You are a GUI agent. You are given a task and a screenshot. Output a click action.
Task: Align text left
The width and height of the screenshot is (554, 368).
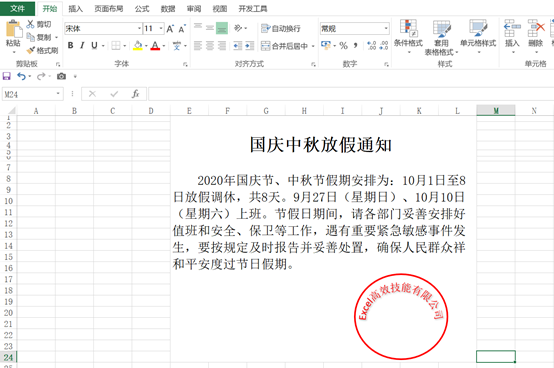(198, 46)
